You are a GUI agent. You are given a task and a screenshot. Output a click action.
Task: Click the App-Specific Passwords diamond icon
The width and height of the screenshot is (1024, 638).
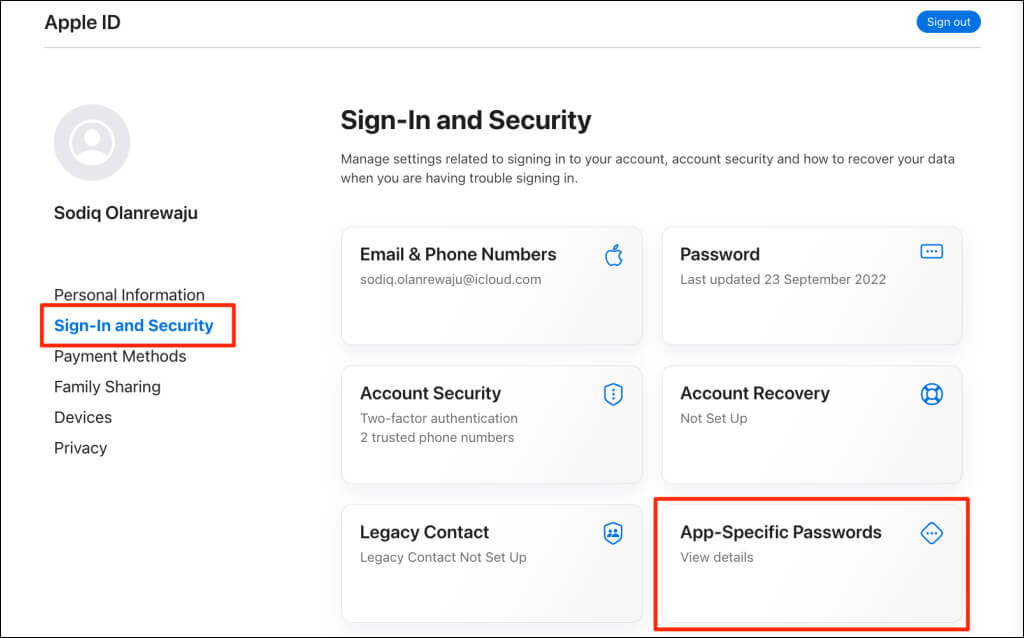[x=931, y=533]
